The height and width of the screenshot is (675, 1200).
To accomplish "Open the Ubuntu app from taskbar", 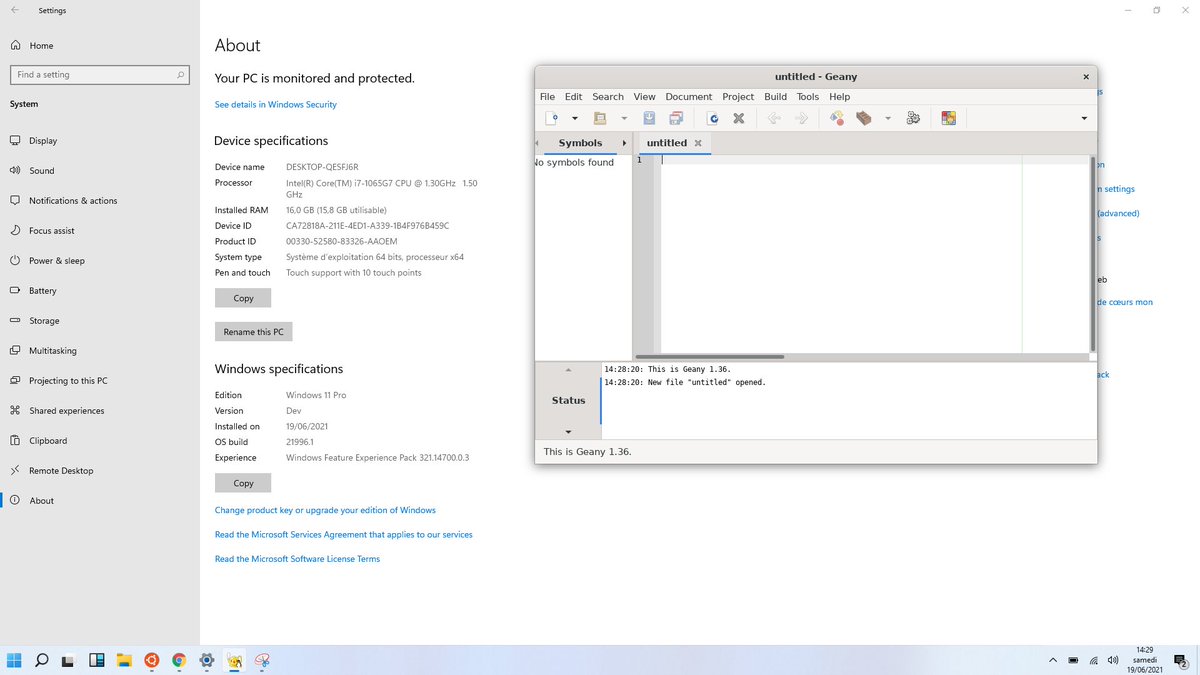I will (151, 660).
